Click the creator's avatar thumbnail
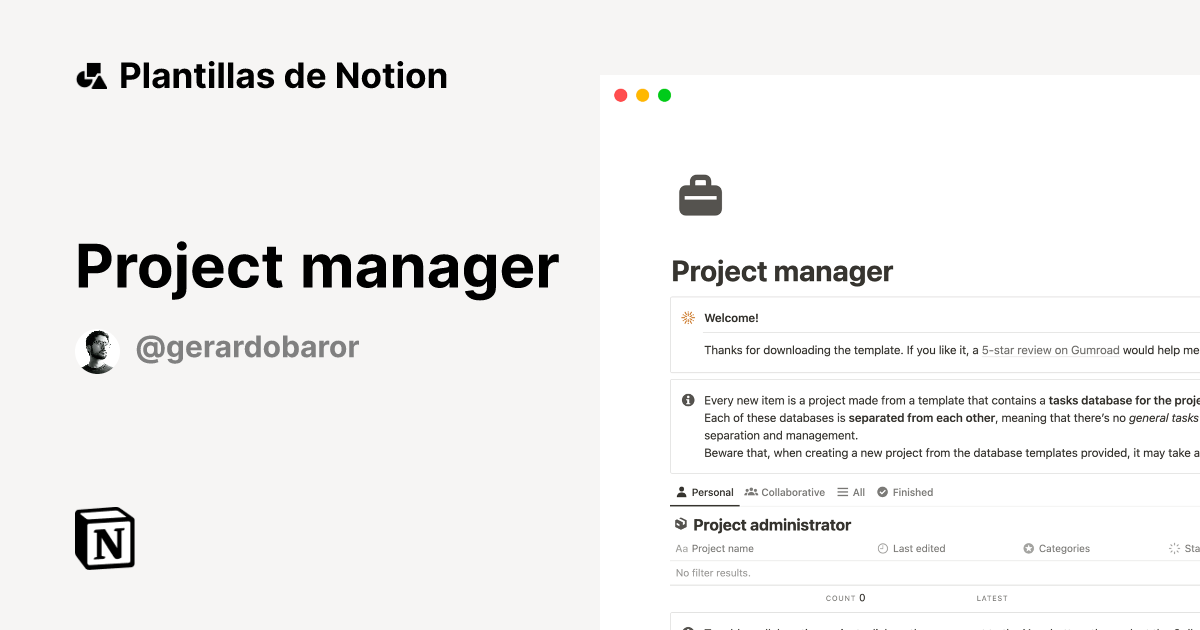This screenshot has width=1200, height=630. (x=97, y=350)
